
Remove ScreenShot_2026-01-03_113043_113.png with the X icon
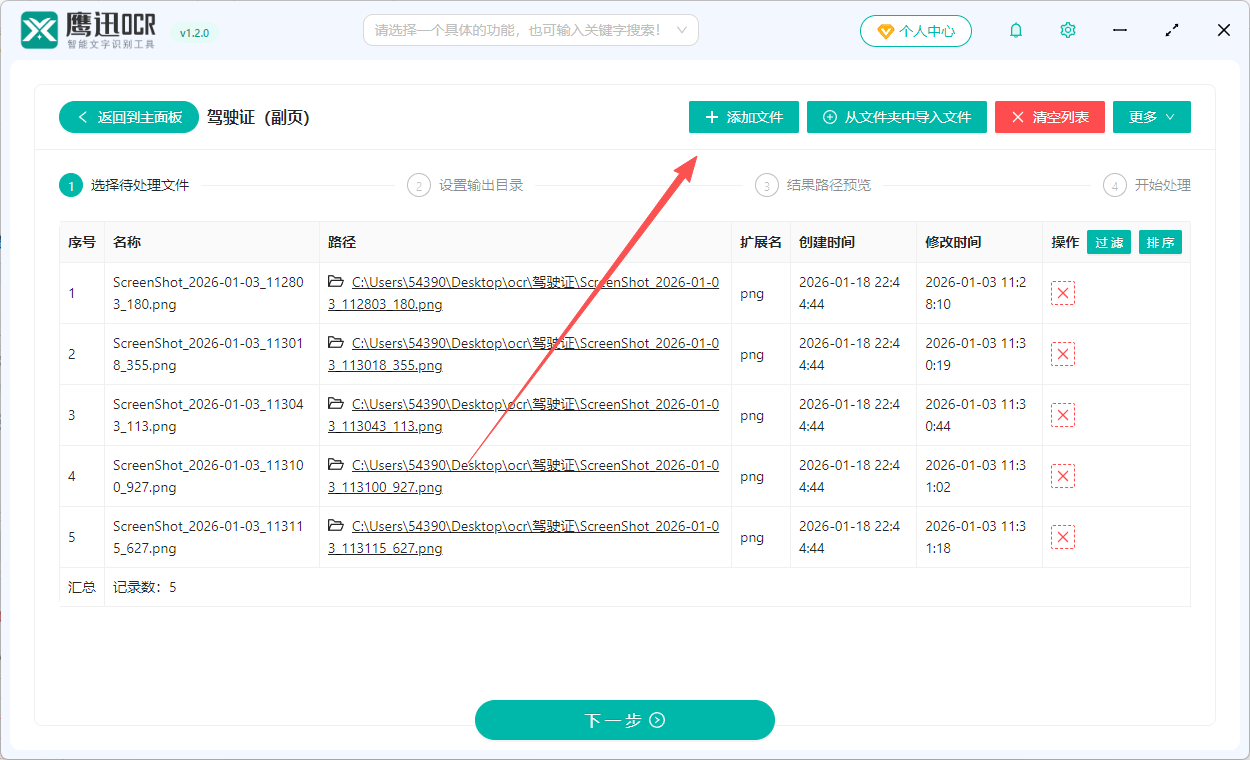pos(1062,414)
